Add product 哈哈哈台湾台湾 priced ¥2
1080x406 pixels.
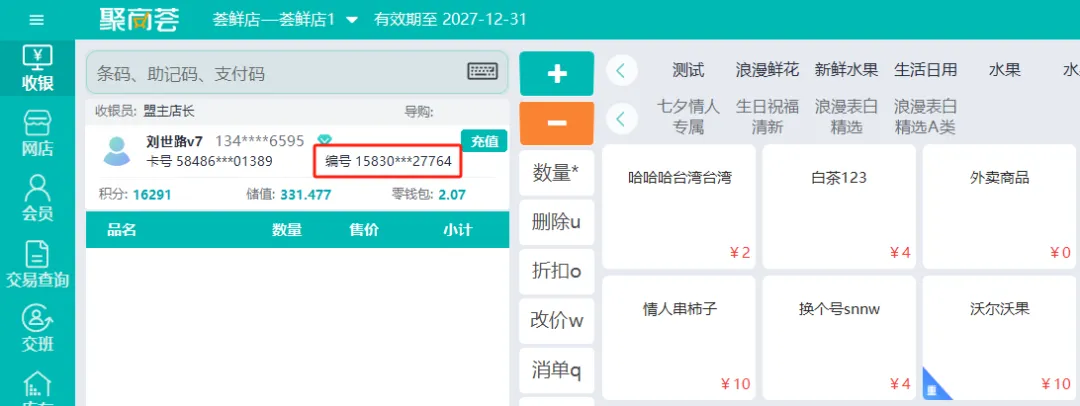[x=679, y=207]
